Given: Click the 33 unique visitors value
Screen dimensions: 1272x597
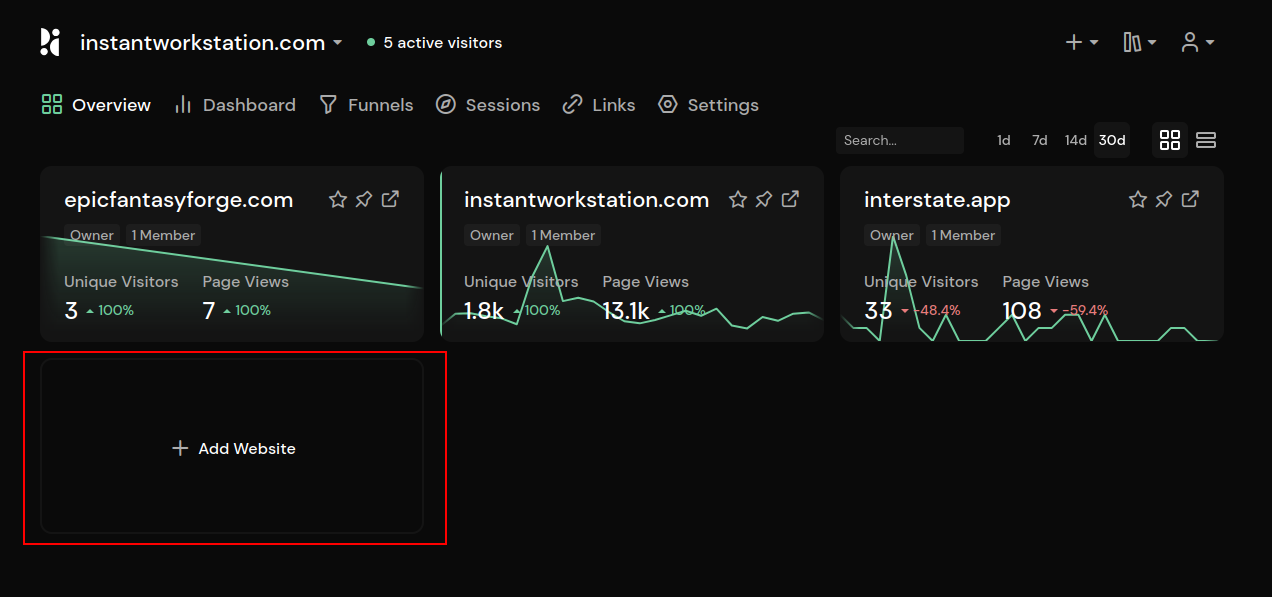Looking at the screenshot, I should tap(878, 311).
